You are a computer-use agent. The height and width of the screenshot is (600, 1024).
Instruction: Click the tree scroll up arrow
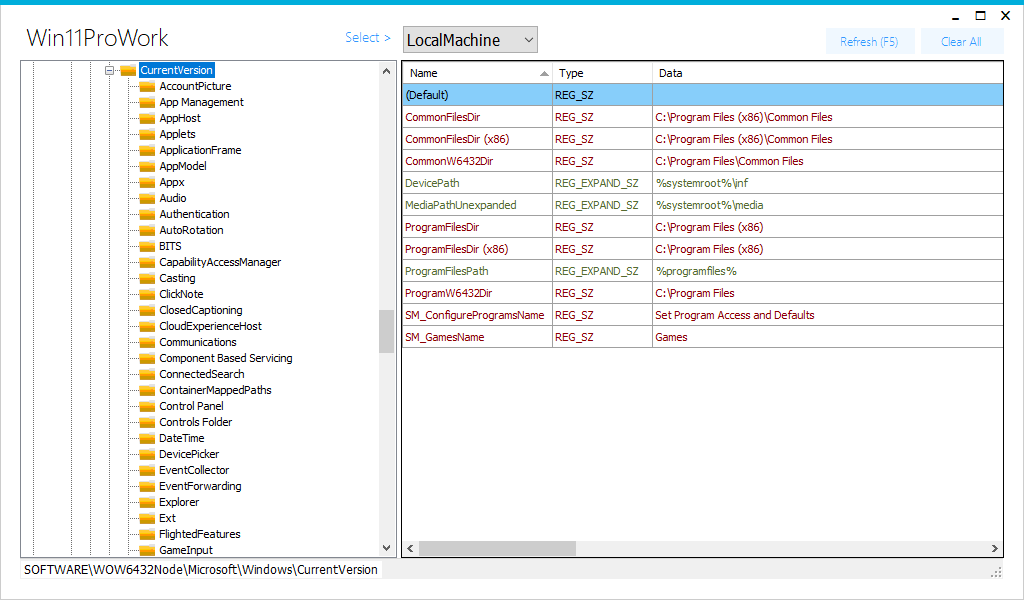[x=387, y=71]
